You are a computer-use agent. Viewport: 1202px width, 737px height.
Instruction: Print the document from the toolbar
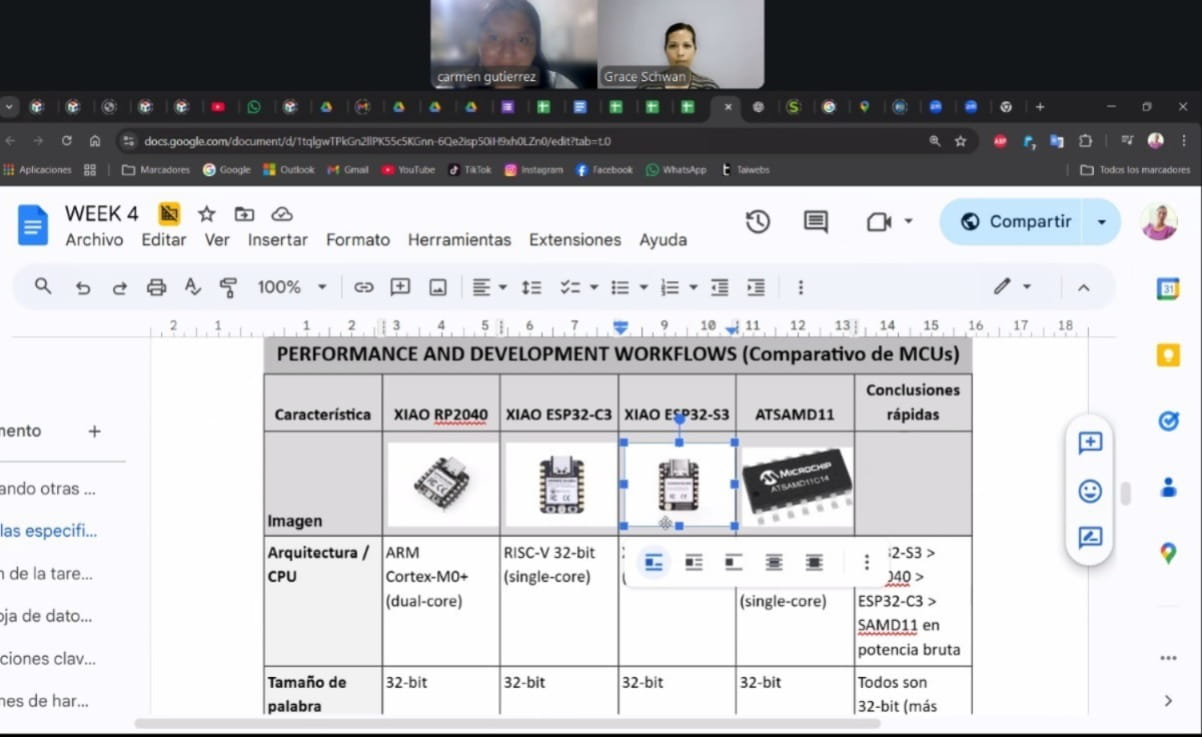click(x=156, y=287)
